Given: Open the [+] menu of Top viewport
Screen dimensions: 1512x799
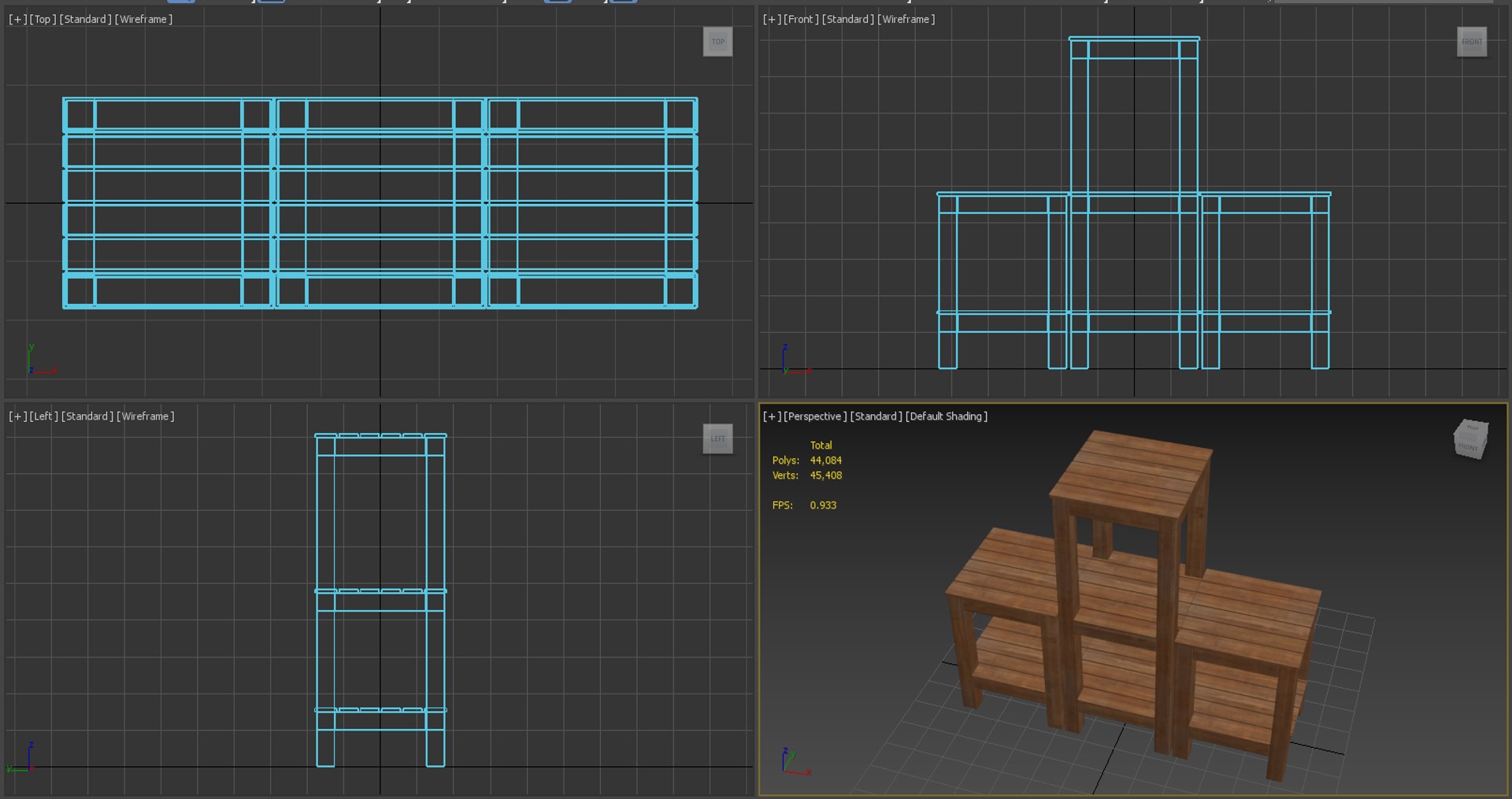Looking at the screenshot, I should pyautogui.click(x=17, y=19).
